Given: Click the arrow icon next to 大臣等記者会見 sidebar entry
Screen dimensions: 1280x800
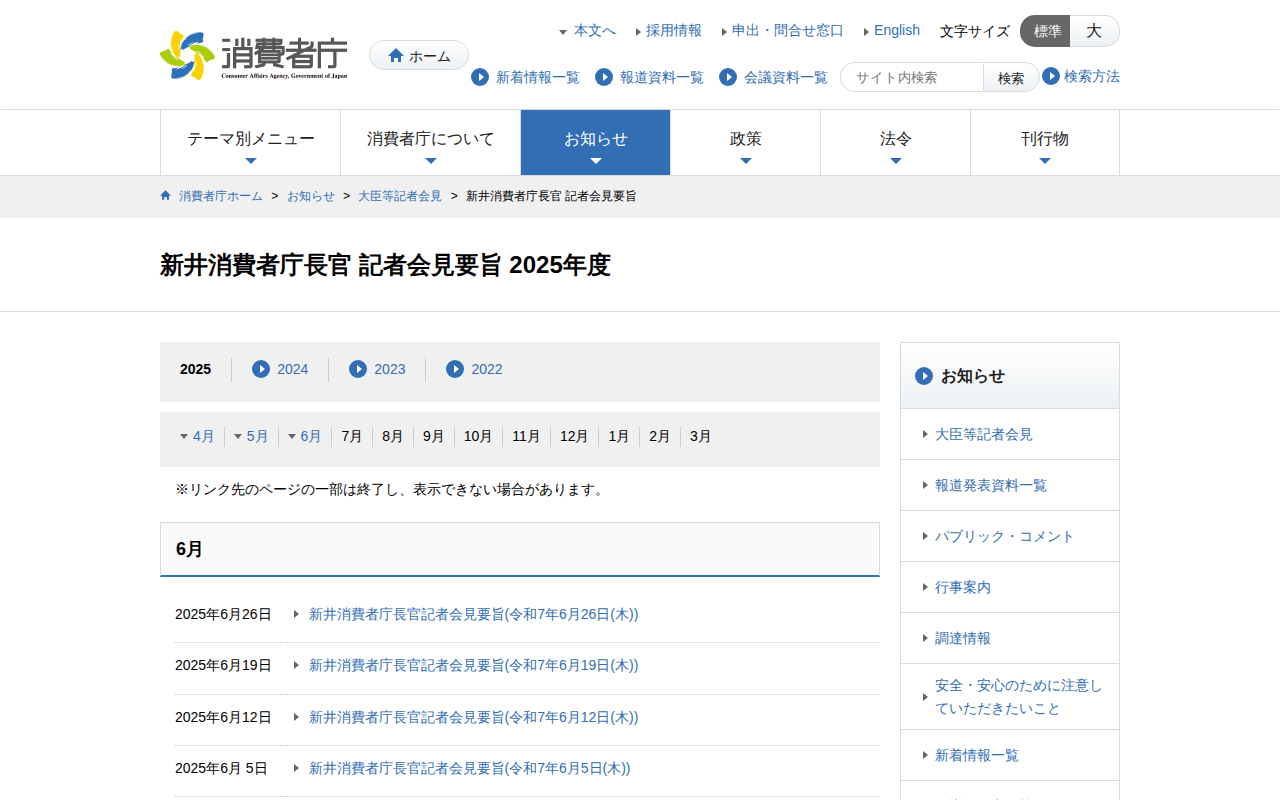Looking at the screenshot, I should (x=923, y=434).
